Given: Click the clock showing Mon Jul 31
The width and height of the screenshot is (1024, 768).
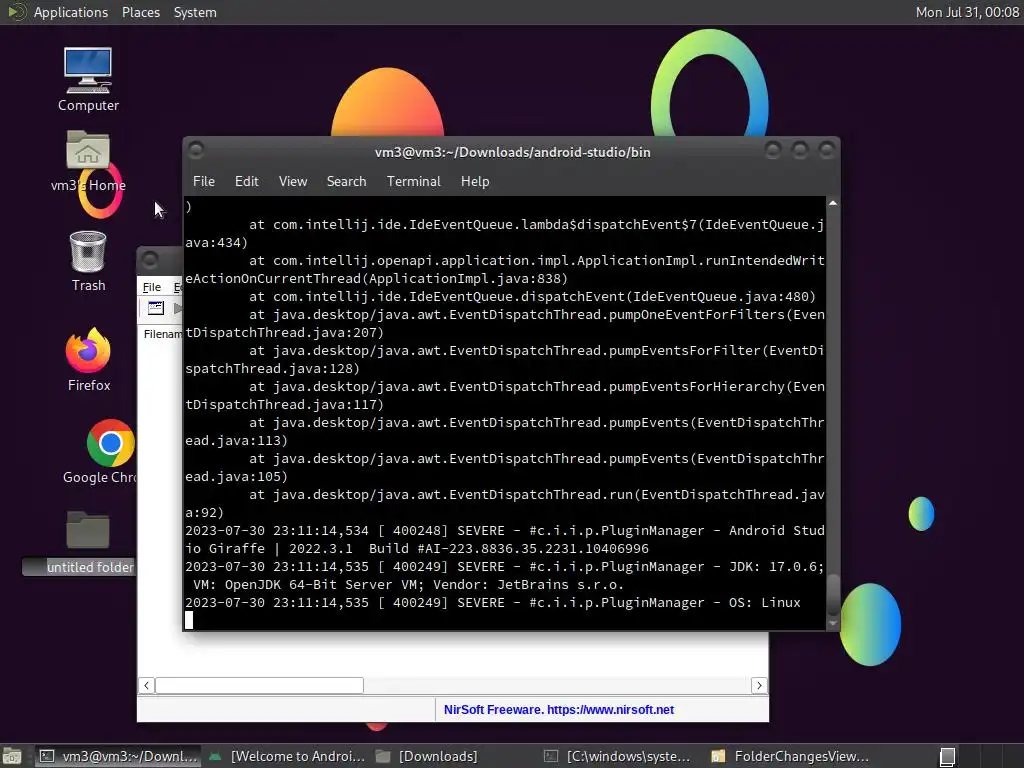Looking at the screenshot, I should click(x=967, y=12).
